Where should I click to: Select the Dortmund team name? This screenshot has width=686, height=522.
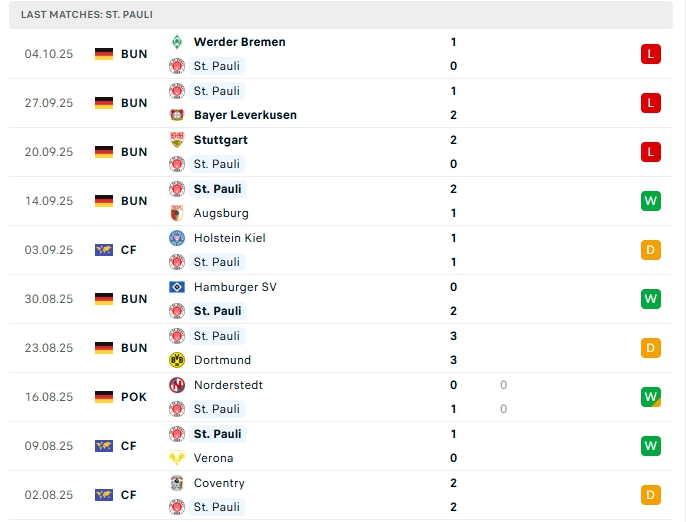point(222,360)
